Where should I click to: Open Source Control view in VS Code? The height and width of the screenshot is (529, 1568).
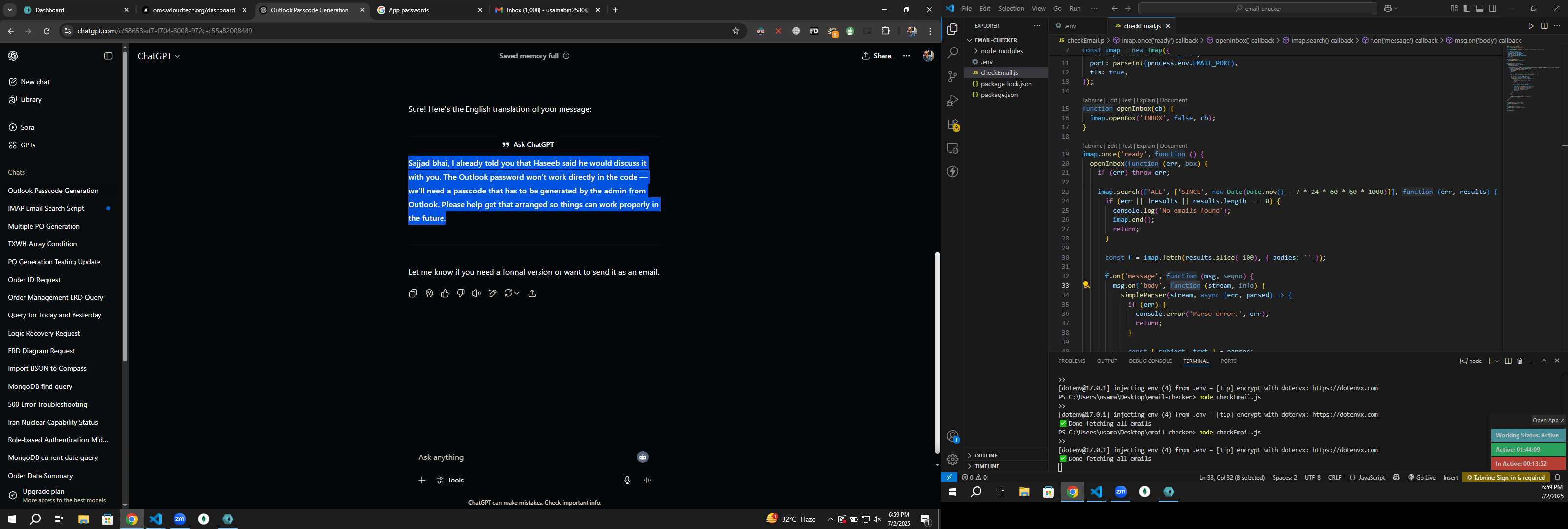pyautogui.click(x=953, y=77)
